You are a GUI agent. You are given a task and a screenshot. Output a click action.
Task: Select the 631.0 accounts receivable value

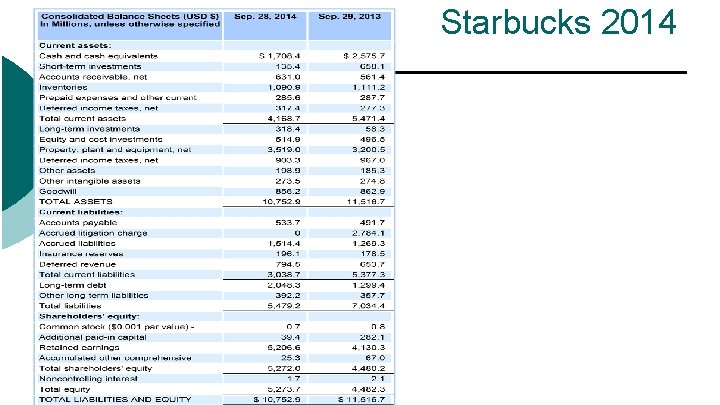[x=288, y=77]
